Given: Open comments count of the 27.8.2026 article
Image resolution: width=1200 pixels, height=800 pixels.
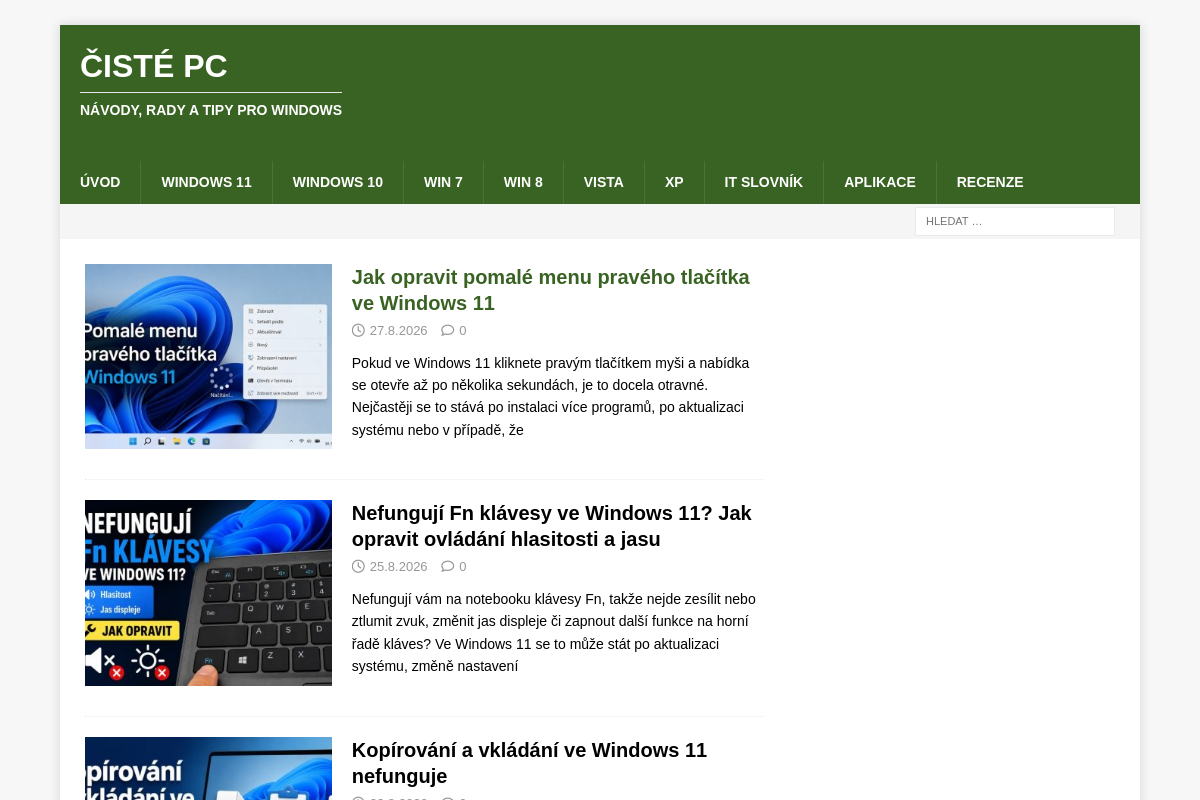Looking at the screenshot, I should (462, 331).
